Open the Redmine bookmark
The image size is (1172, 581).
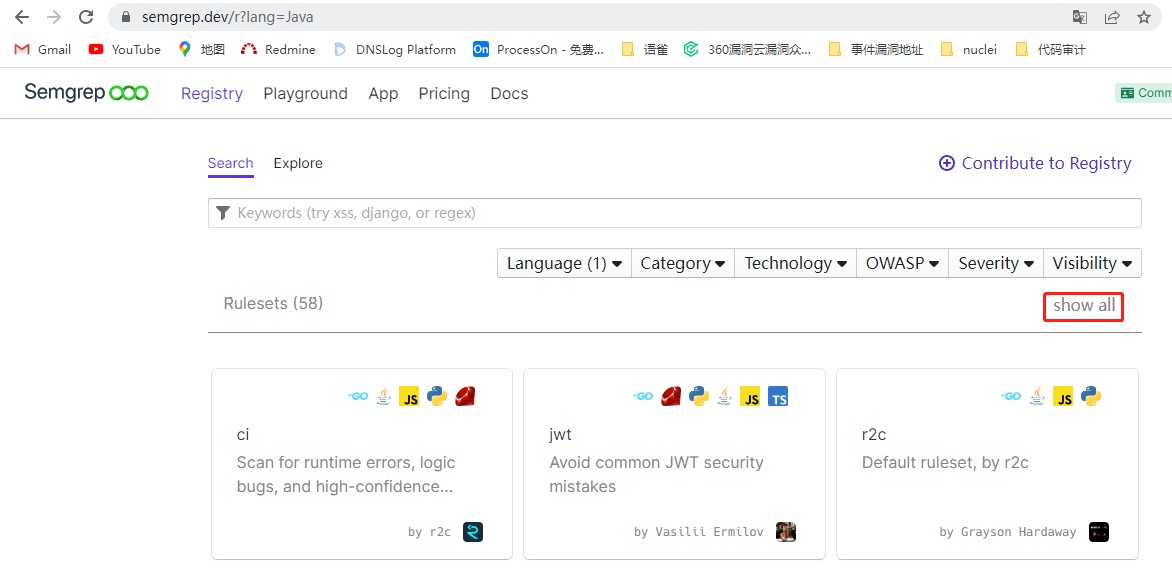click(x=278, y=49)
